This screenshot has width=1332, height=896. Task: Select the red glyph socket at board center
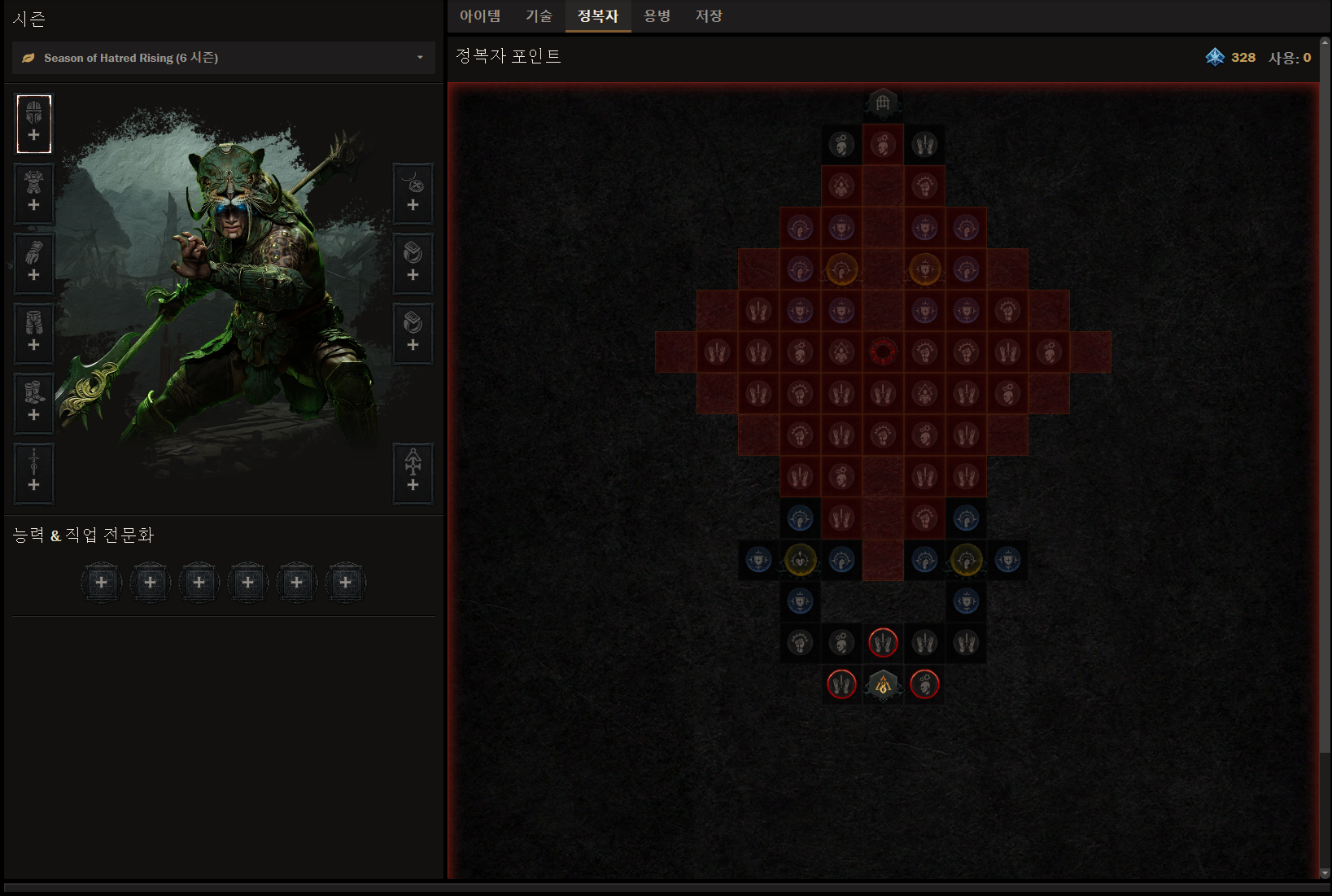883,352
